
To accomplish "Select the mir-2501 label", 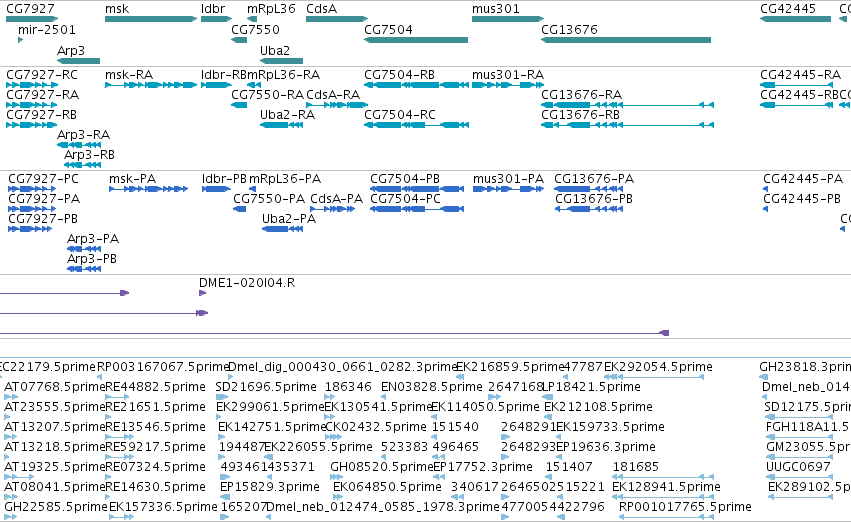I will pos(47,30).
